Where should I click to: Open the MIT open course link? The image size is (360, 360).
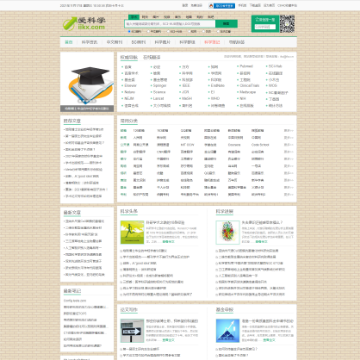(x=187, y=145)
